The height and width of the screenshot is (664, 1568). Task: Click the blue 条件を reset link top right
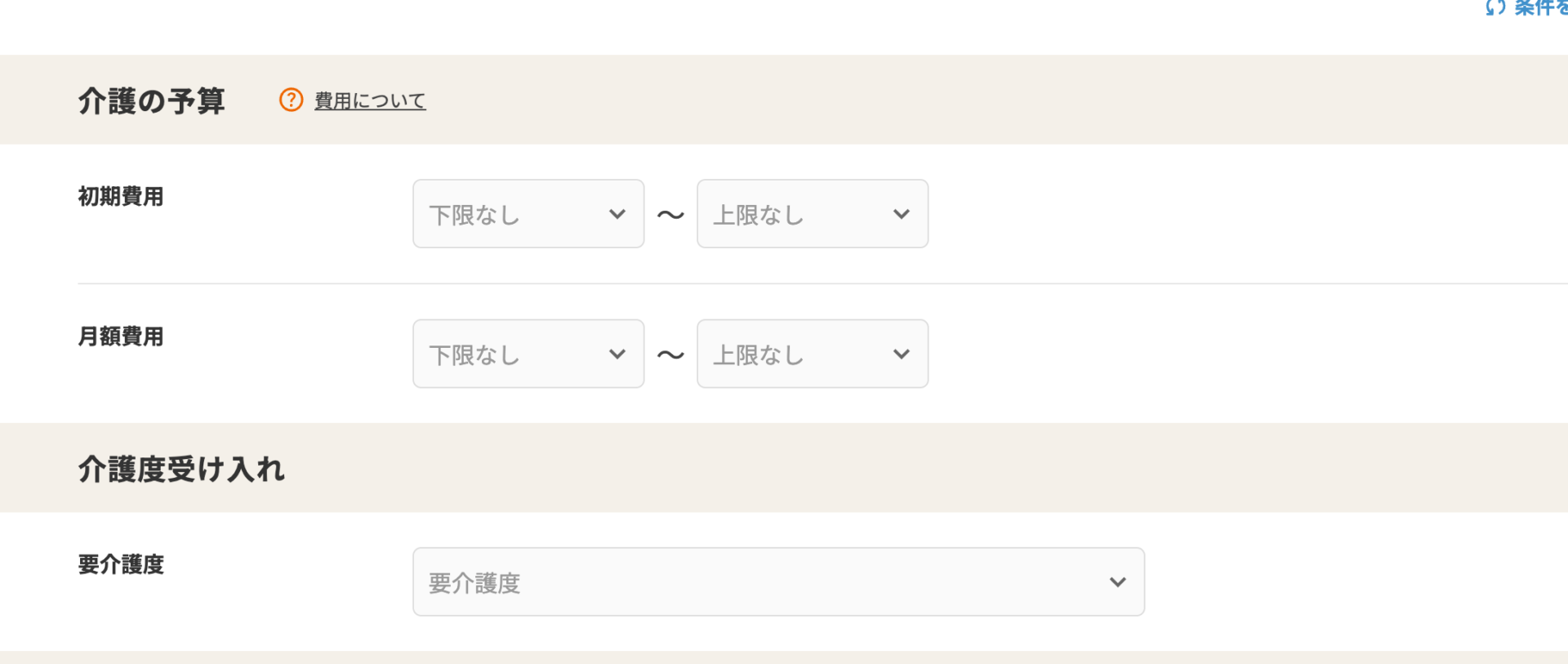(1539, 8)
